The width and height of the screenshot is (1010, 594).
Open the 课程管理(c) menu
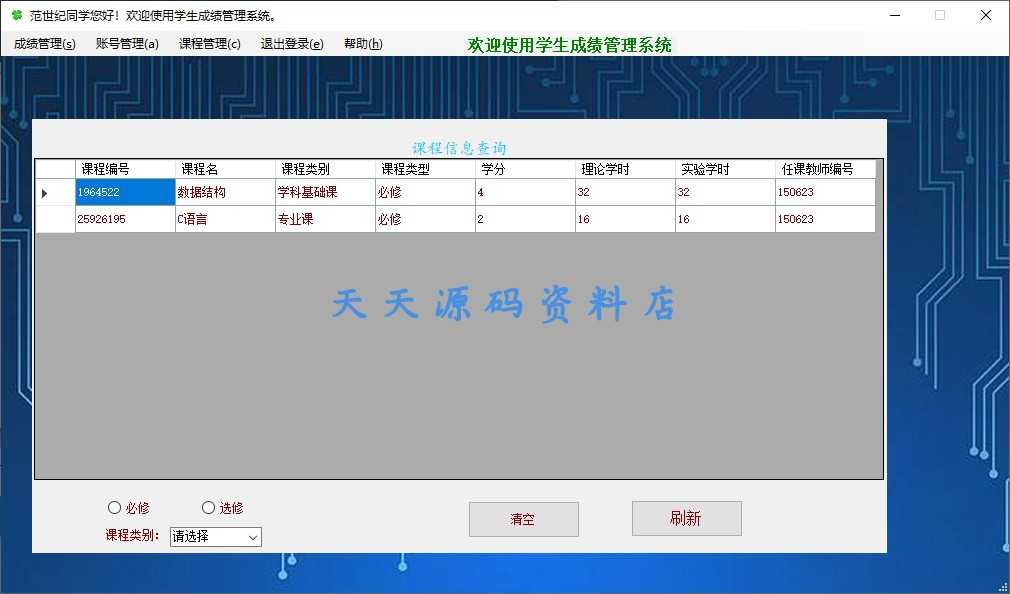(209, 44)
